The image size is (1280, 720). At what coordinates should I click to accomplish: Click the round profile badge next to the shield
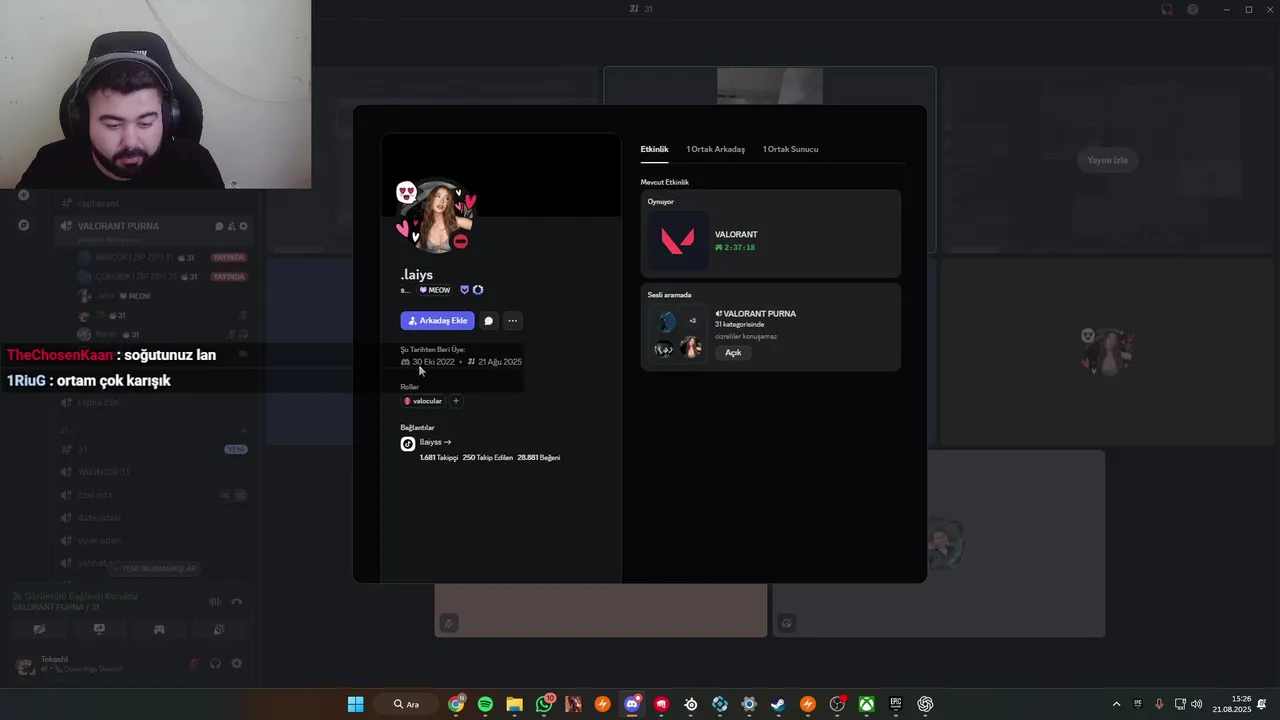[x=478, y=290]
